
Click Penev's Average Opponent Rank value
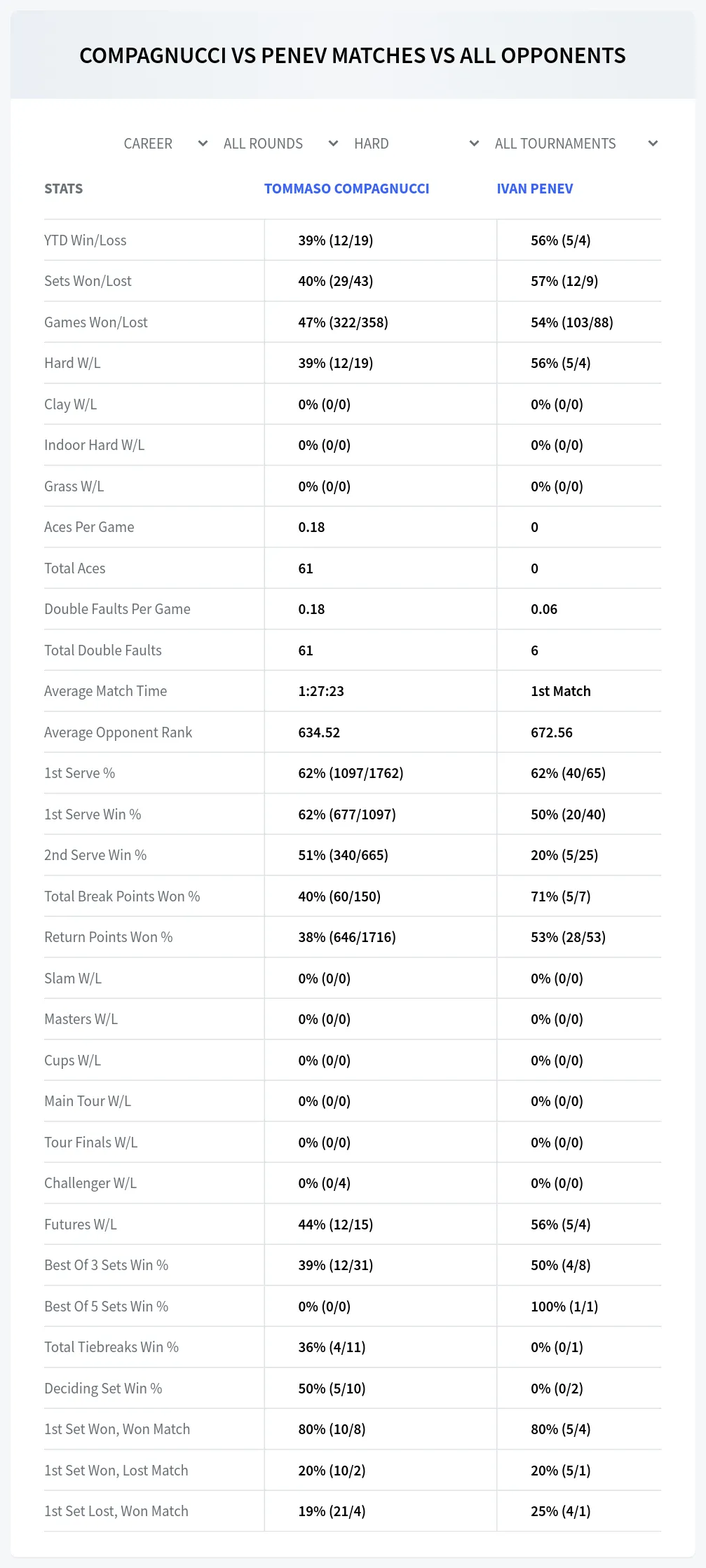click(x=552, y=732)
